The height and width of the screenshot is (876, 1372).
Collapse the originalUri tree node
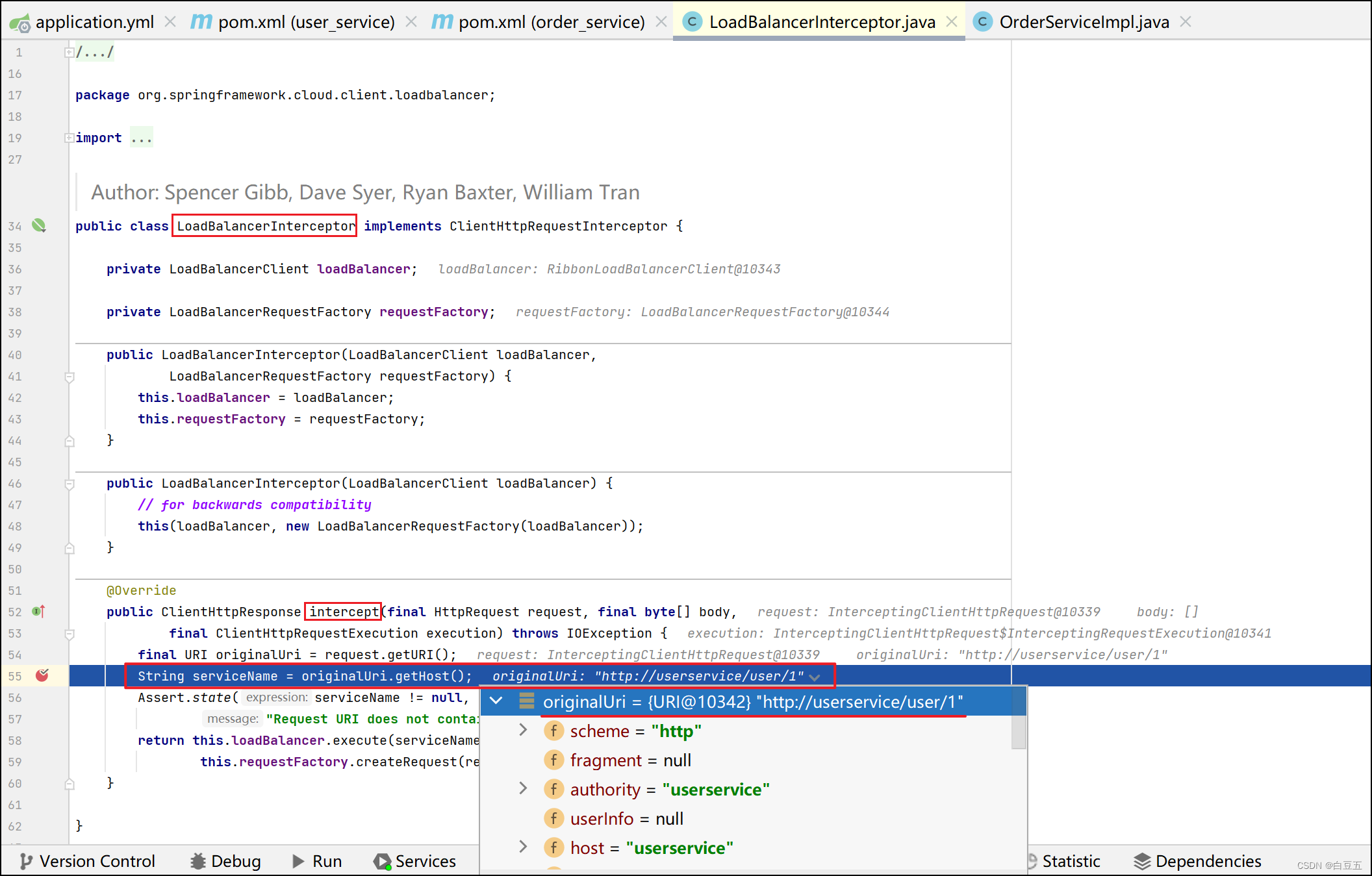click(x=496, y=701)
